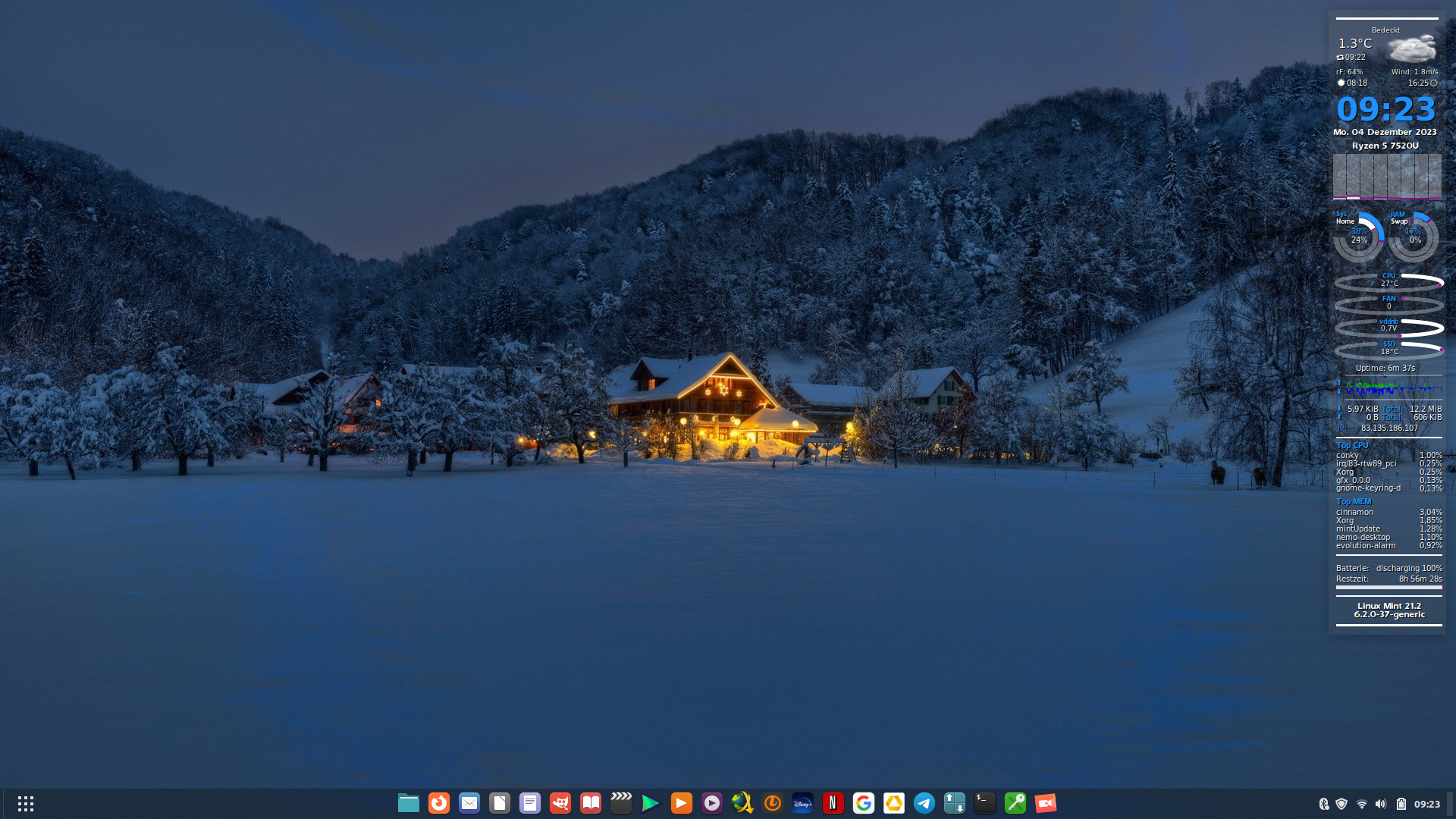Launch the Disney+ app
The height and width of the screenshot is (819, 1456).
[x=803, y=803]
